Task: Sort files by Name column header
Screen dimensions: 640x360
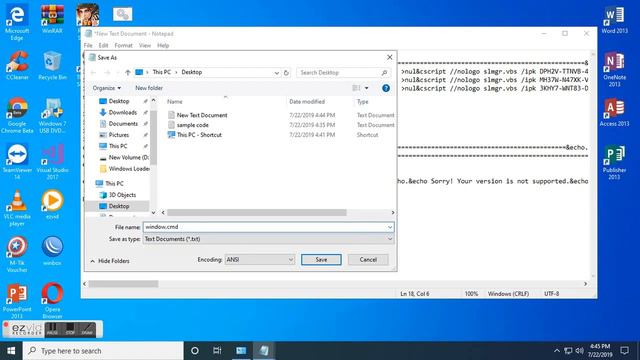Action: [175, 102]
